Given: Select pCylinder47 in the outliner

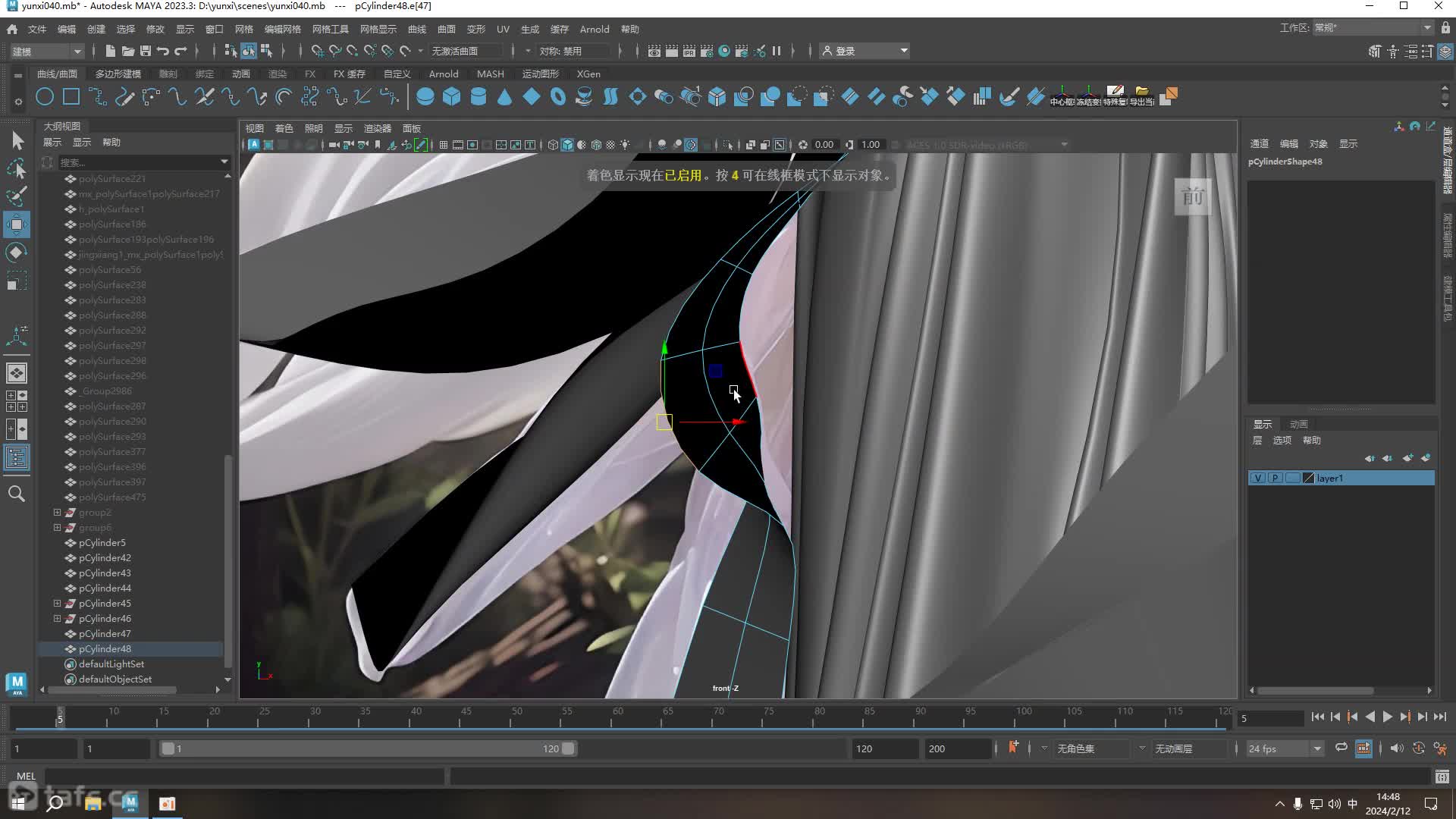Looking at the screenshot, I should pos(105,634).
